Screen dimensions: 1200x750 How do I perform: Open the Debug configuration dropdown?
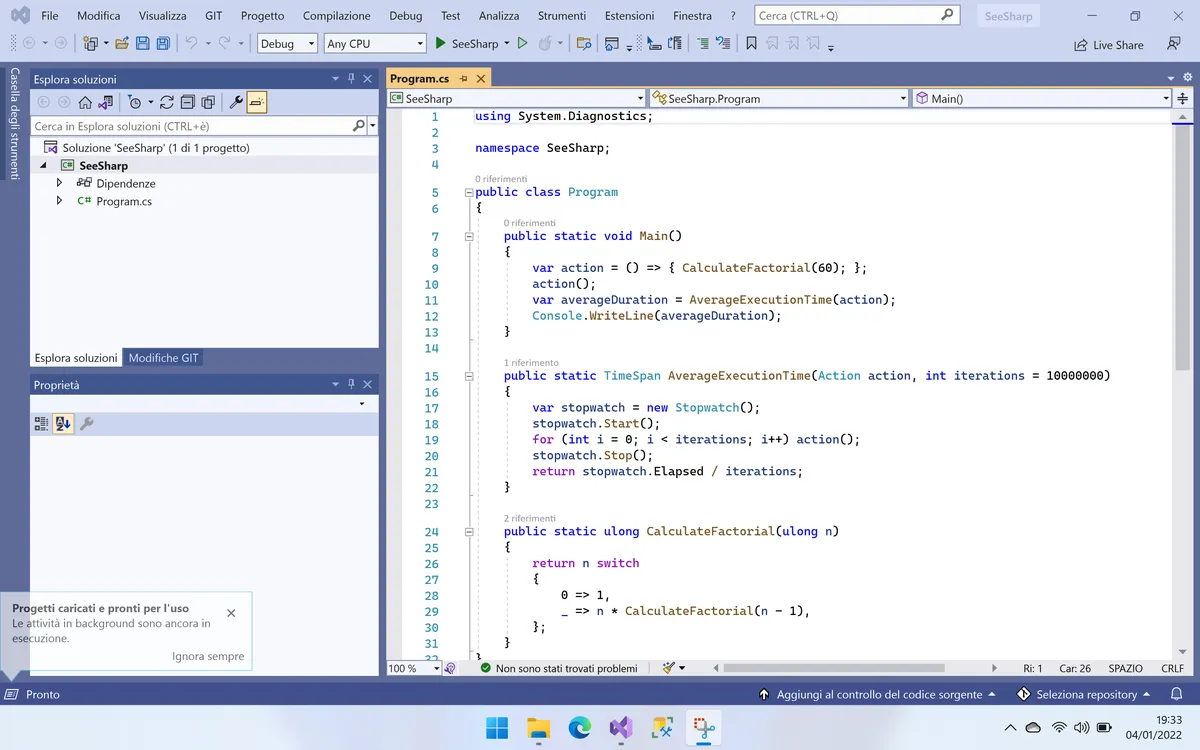(x=287, y=44)
